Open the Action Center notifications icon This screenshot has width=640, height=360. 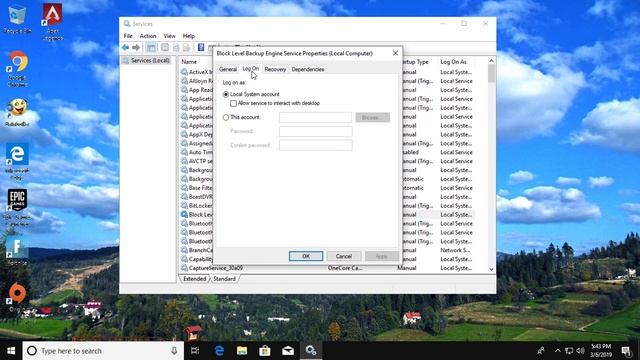coord(626,351)
